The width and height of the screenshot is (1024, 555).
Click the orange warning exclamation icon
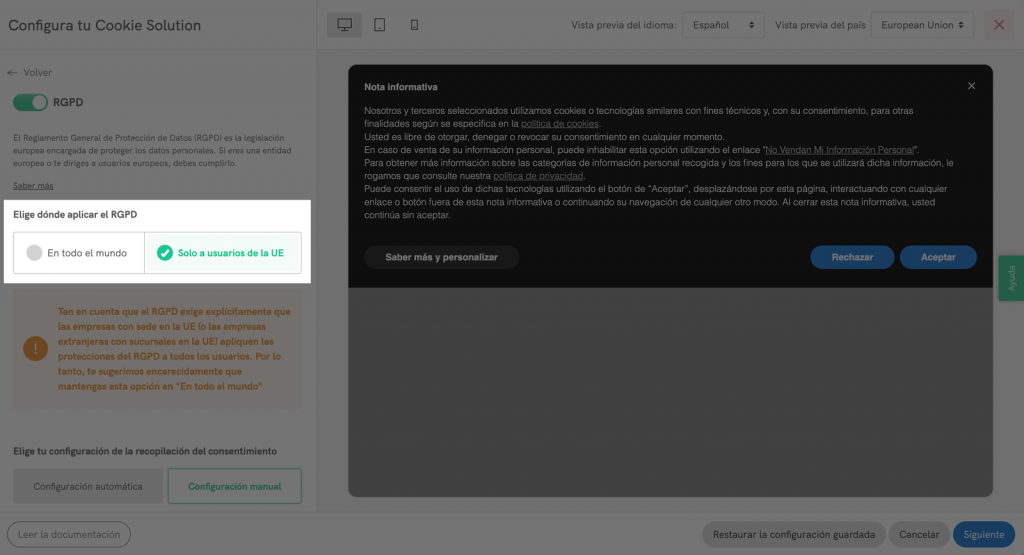36,349
